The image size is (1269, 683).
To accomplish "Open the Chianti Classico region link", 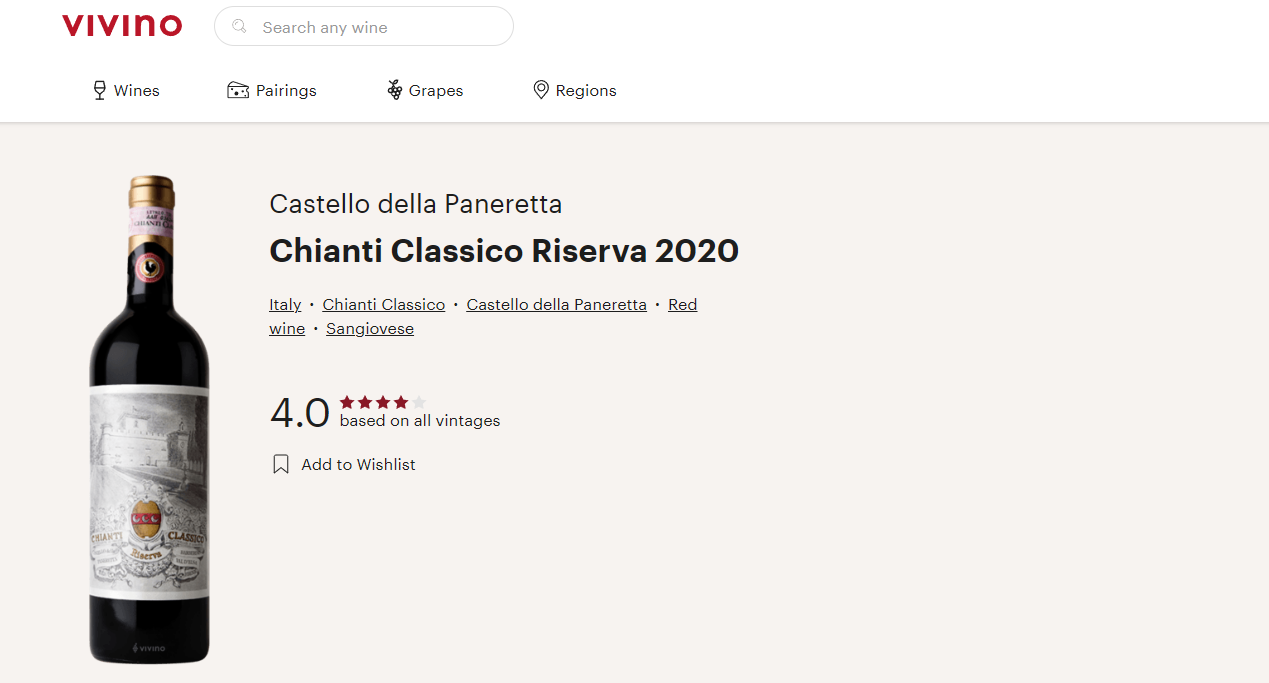I will pos(384,304).
